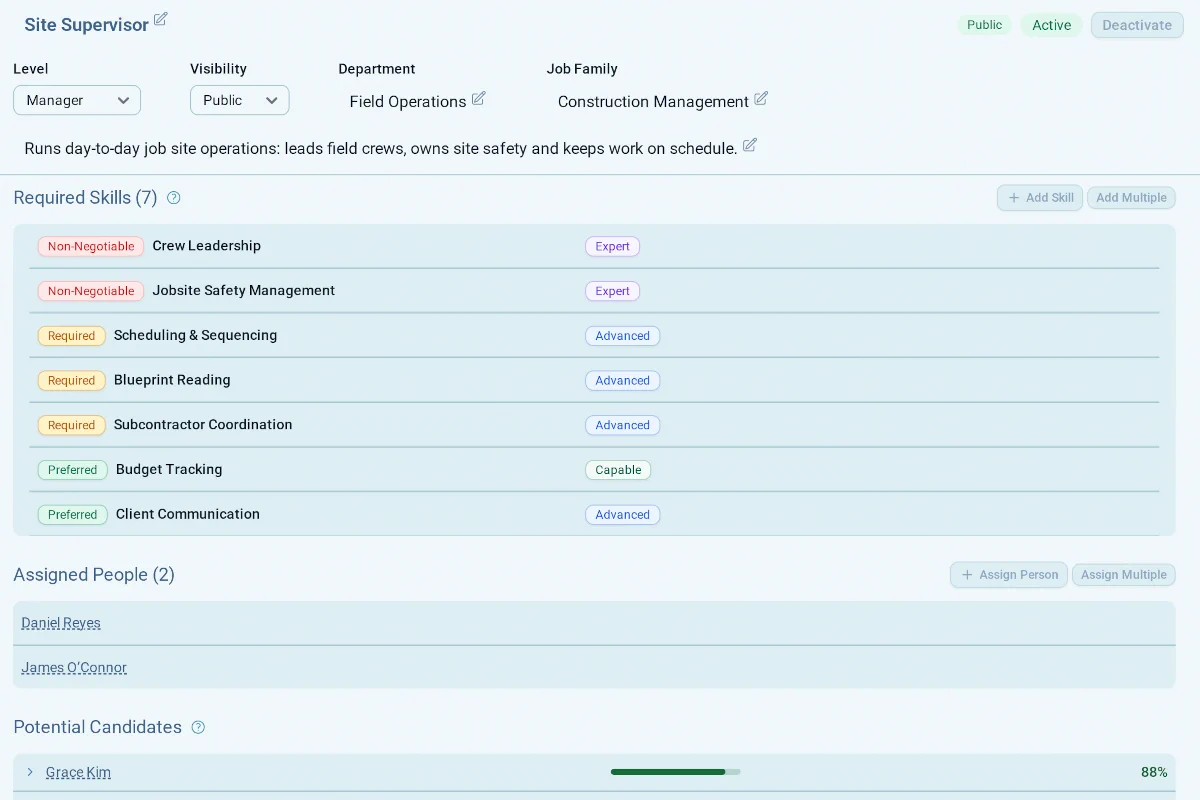Edit the Site Supervisor title pencil icon
This screenshot has height=800, width=1200.
pos(160,20)
